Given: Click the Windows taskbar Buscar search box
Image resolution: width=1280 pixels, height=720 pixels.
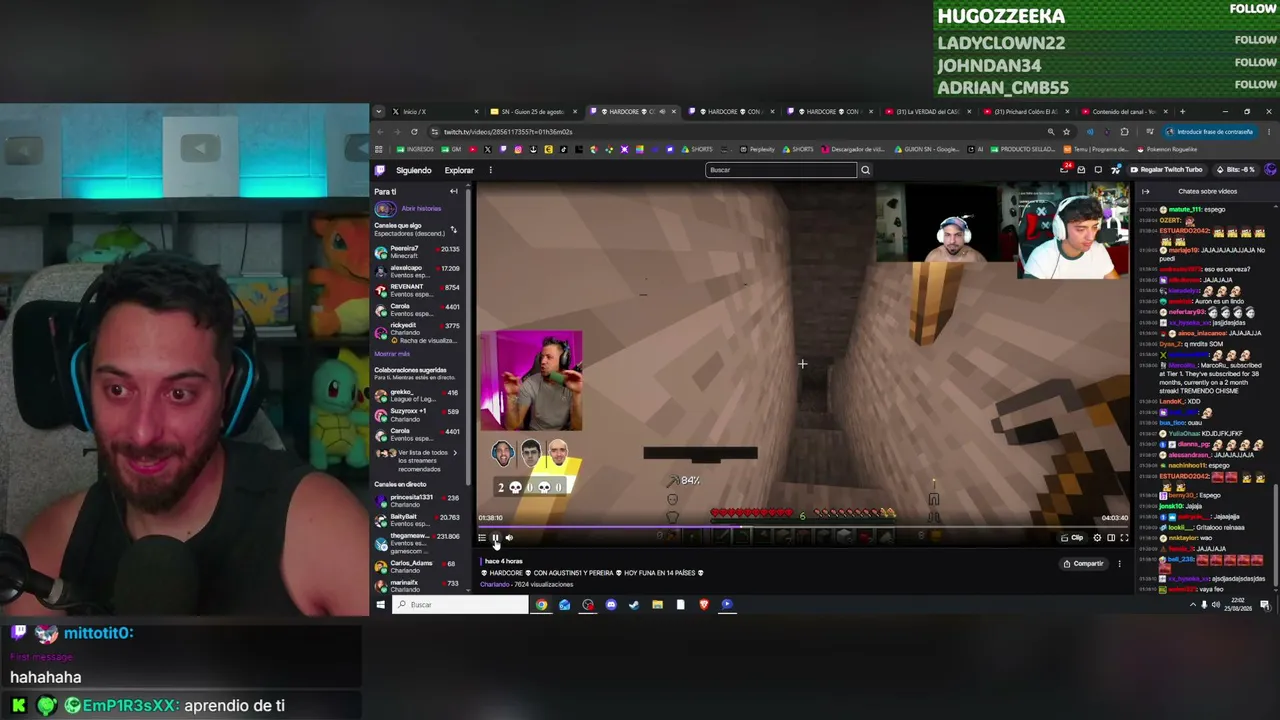Looking at the screenshot, I should [x=460, y=605].
